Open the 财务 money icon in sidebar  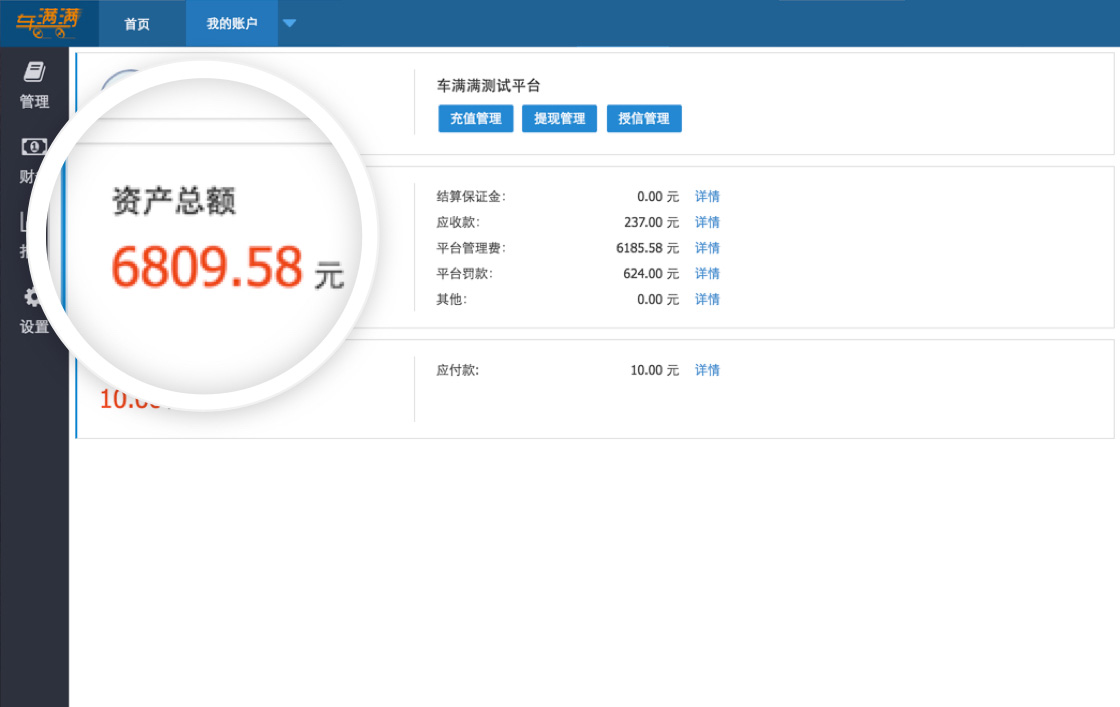coord(34,148)
